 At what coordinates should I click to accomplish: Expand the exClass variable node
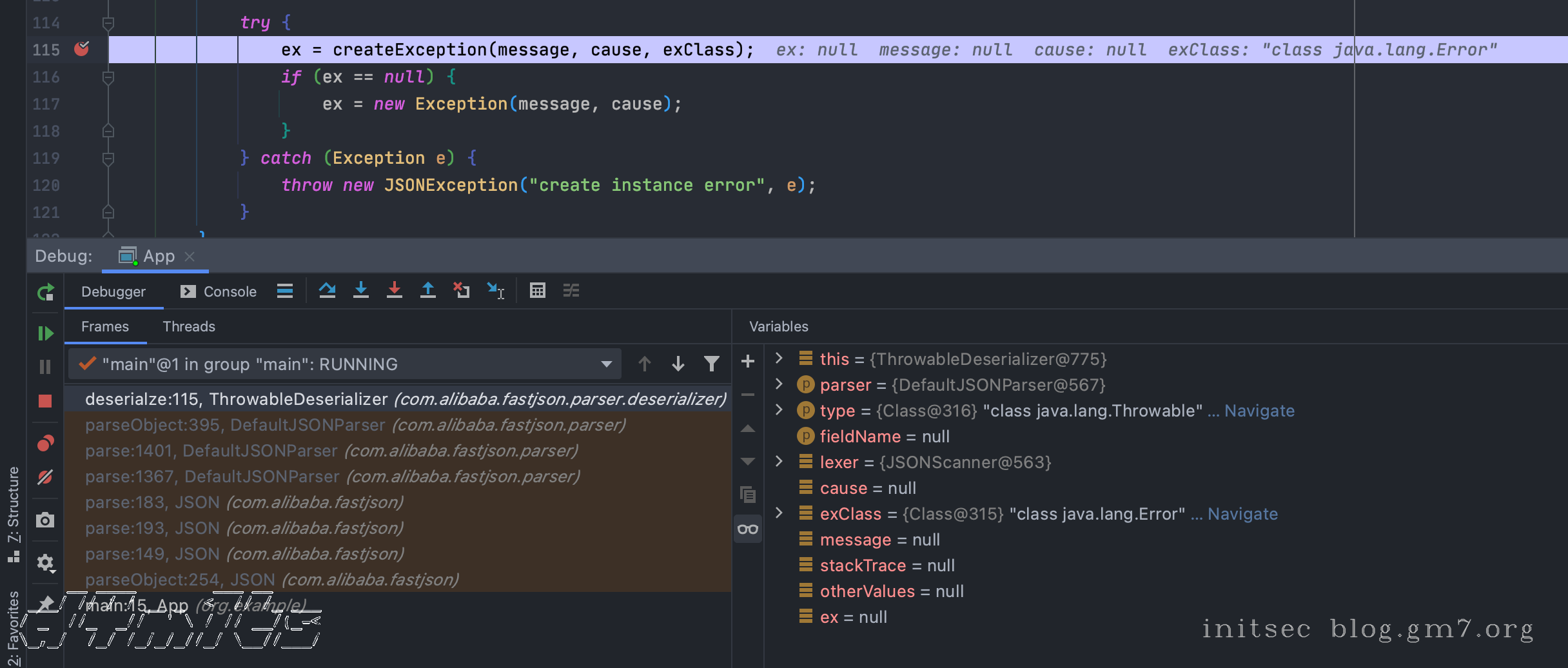(x=779, y=513)
